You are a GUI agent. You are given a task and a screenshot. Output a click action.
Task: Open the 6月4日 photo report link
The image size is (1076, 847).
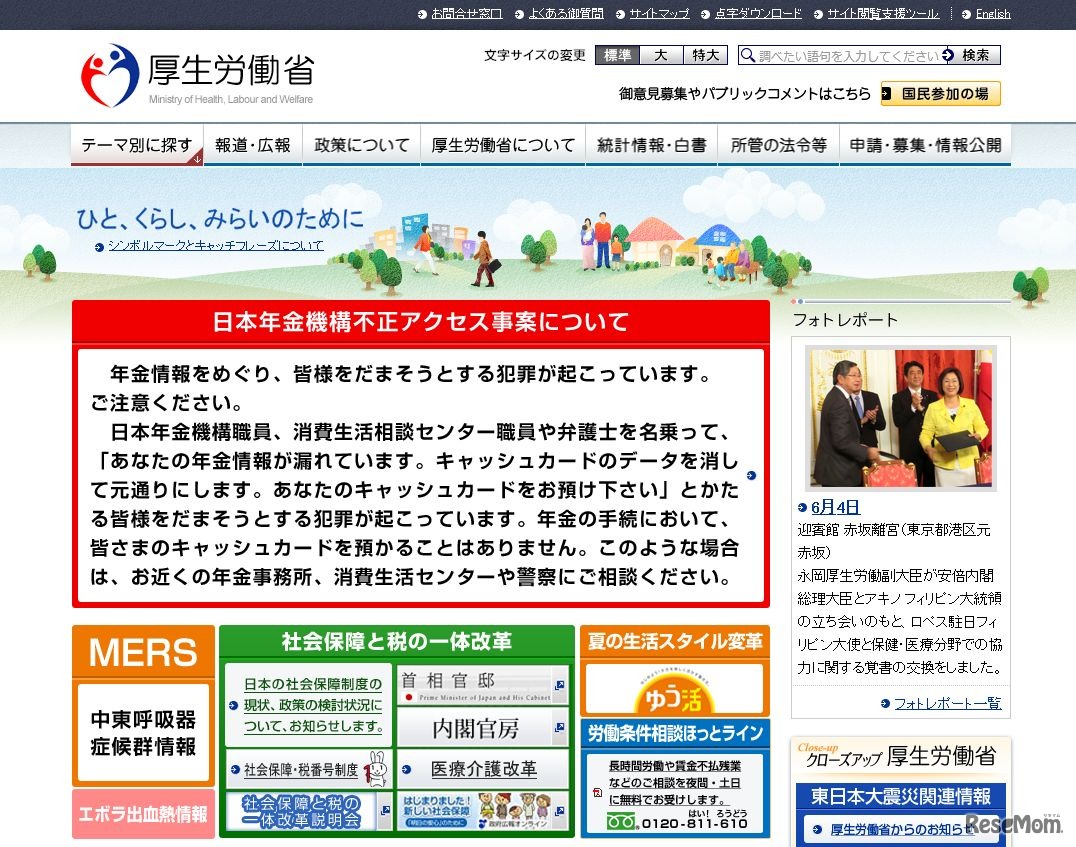pyautogui.click(x=835, y=507)
